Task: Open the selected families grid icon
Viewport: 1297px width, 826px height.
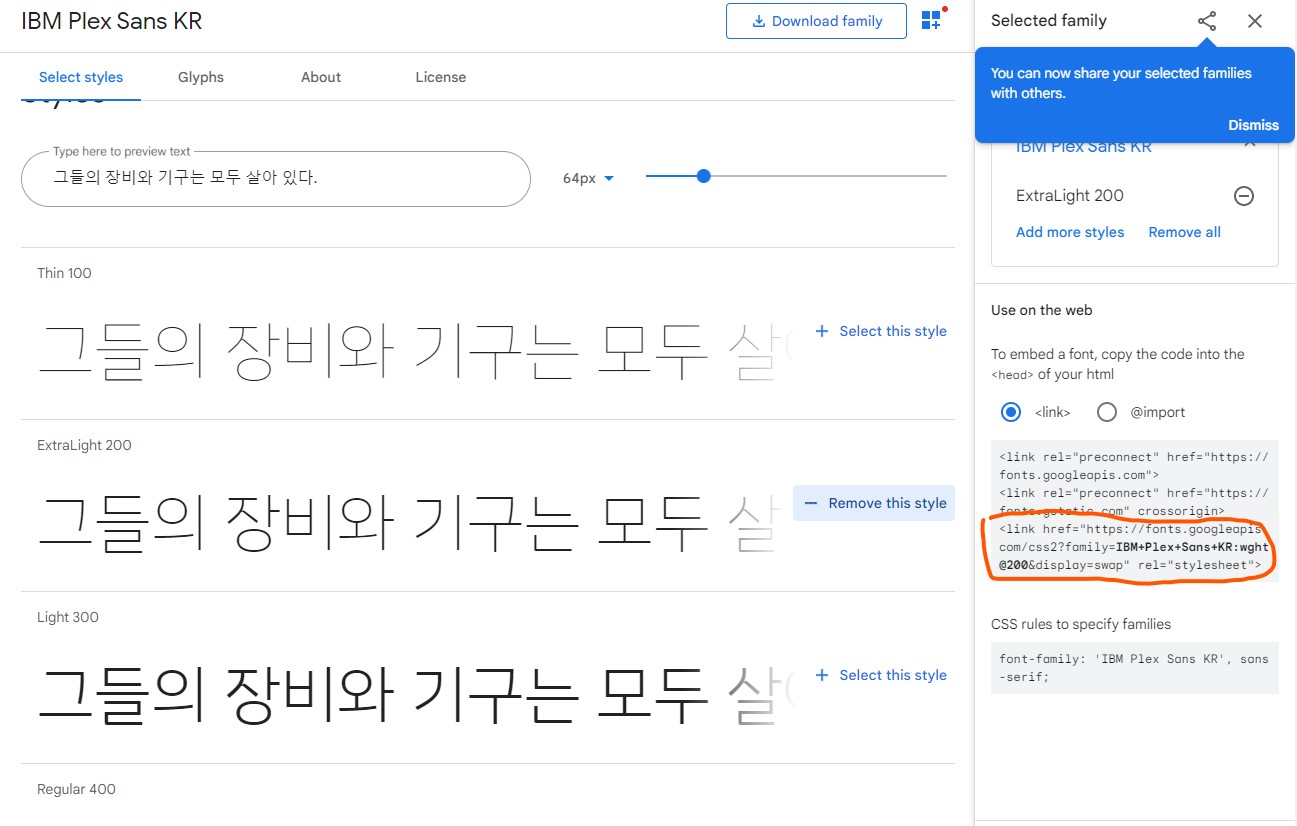Action: coord(931,21)
